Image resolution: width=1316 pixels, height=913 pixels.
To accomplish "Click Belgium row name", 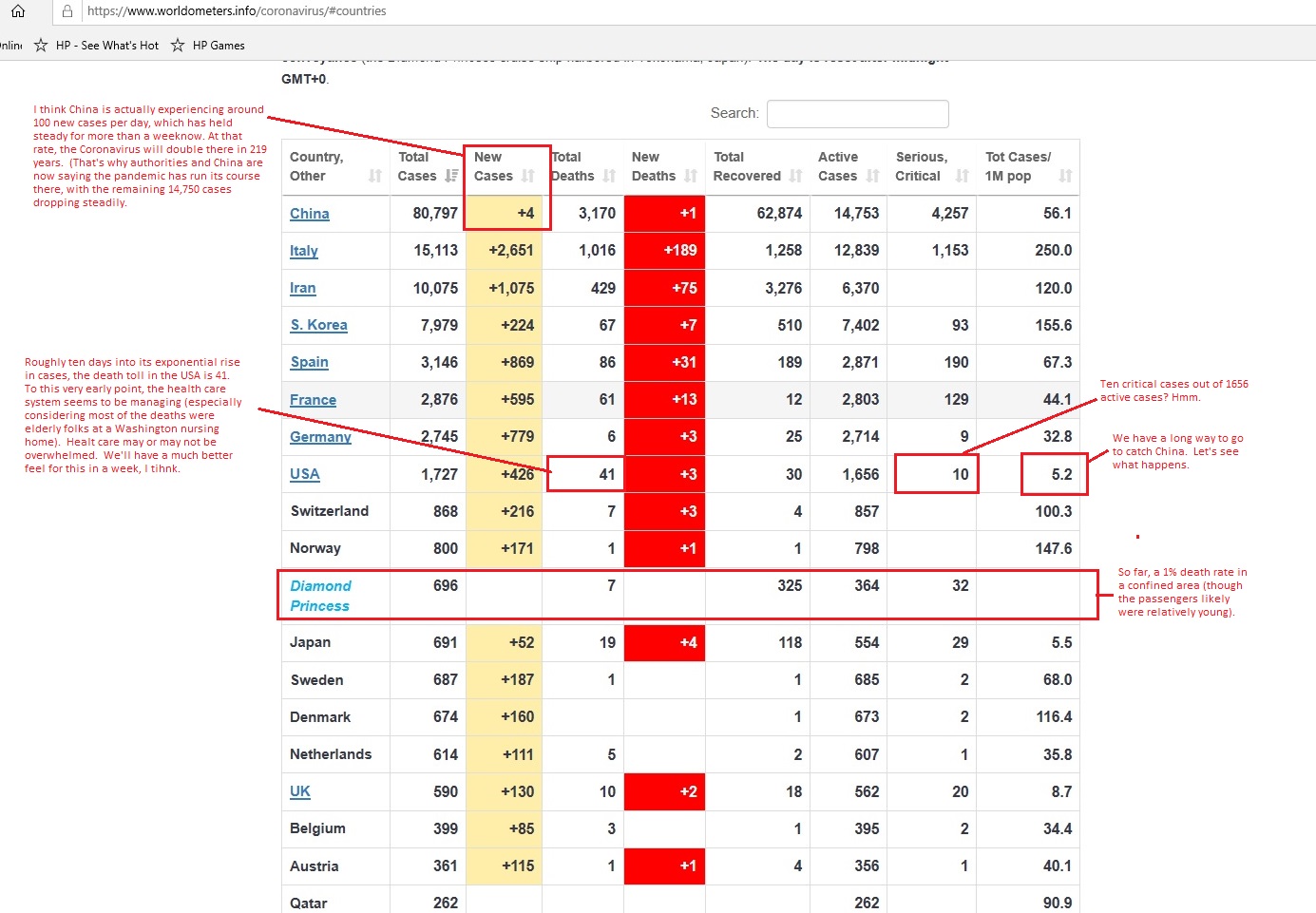I will tap(318, 828).
